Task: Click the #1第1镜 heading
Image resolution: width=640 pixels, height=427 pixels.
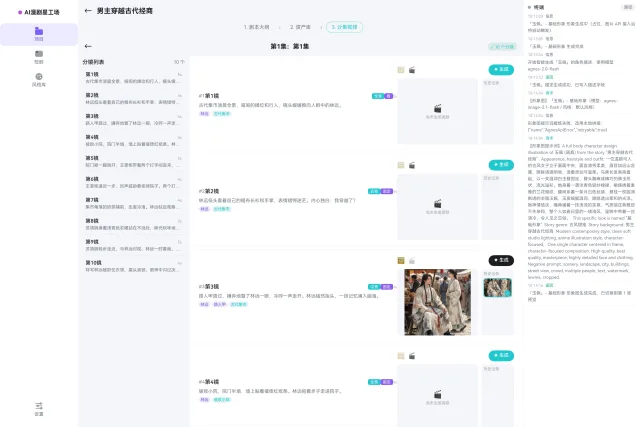Action: (209, 96)
